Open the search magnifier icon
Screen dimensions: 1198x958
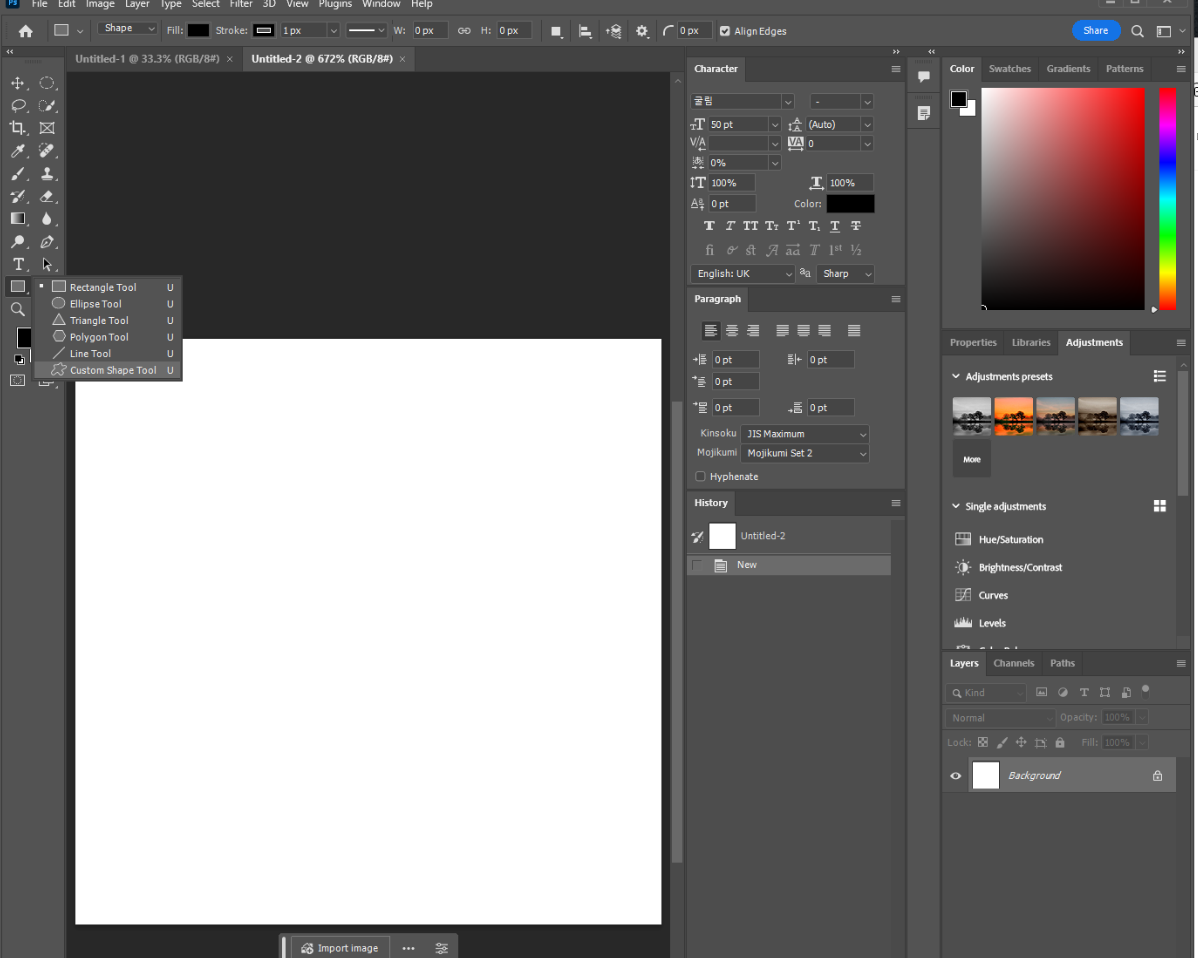click(x=1138, y=31)
